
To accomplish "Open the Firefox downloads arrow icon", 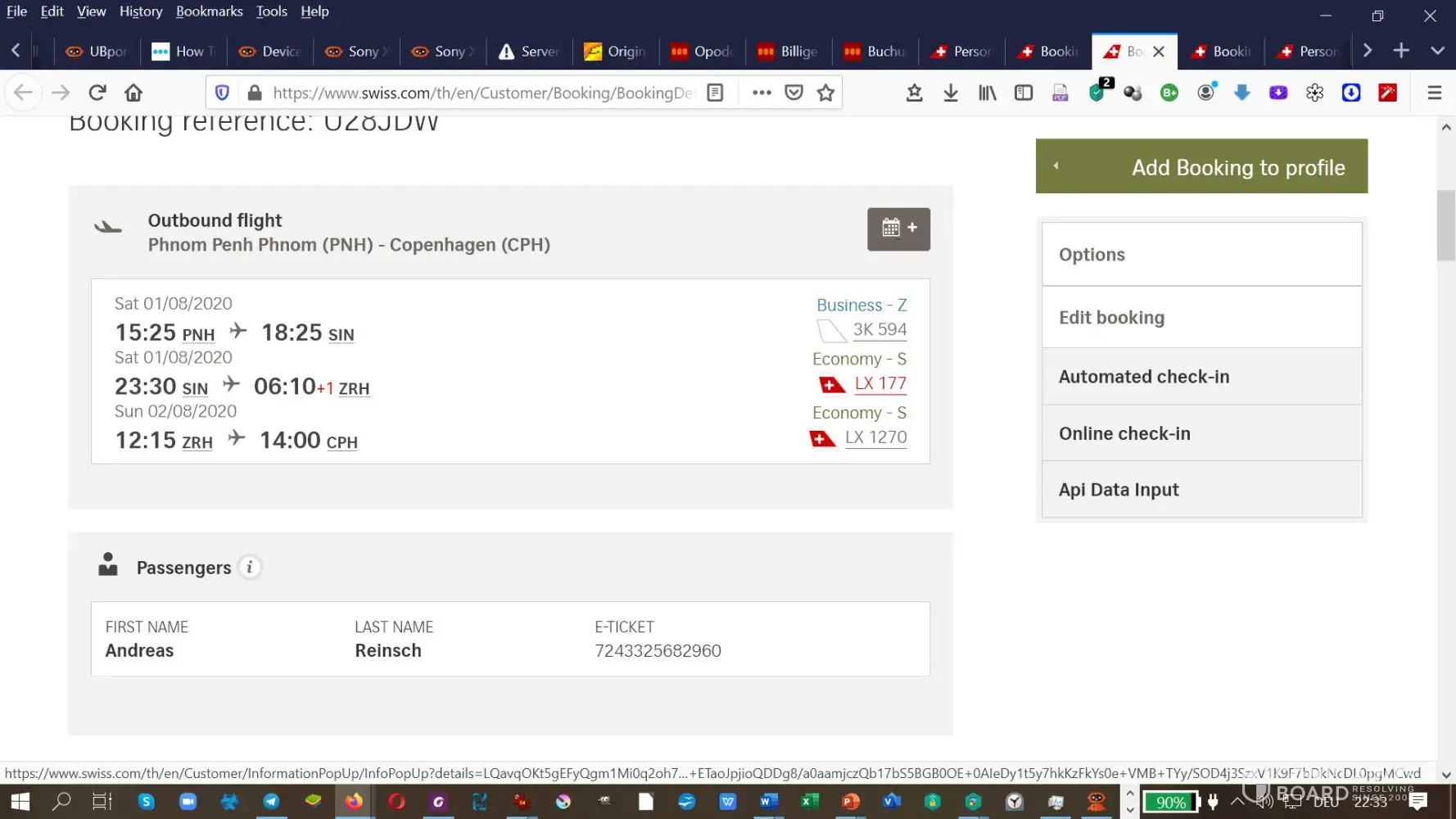I will pos(950,93).
